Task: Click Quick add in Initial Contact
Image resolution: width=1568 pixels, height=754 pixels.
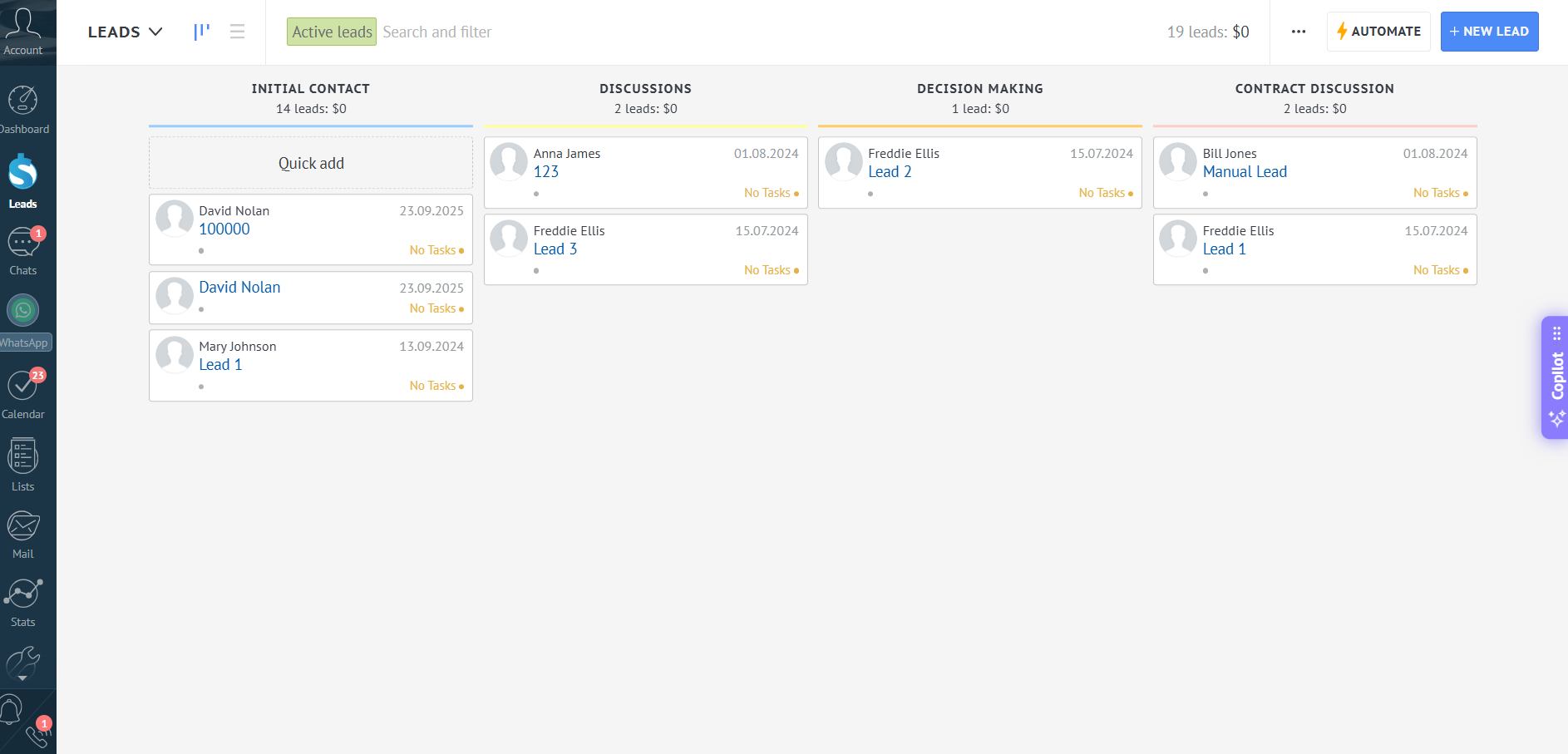Action: [x=311, y=164]
